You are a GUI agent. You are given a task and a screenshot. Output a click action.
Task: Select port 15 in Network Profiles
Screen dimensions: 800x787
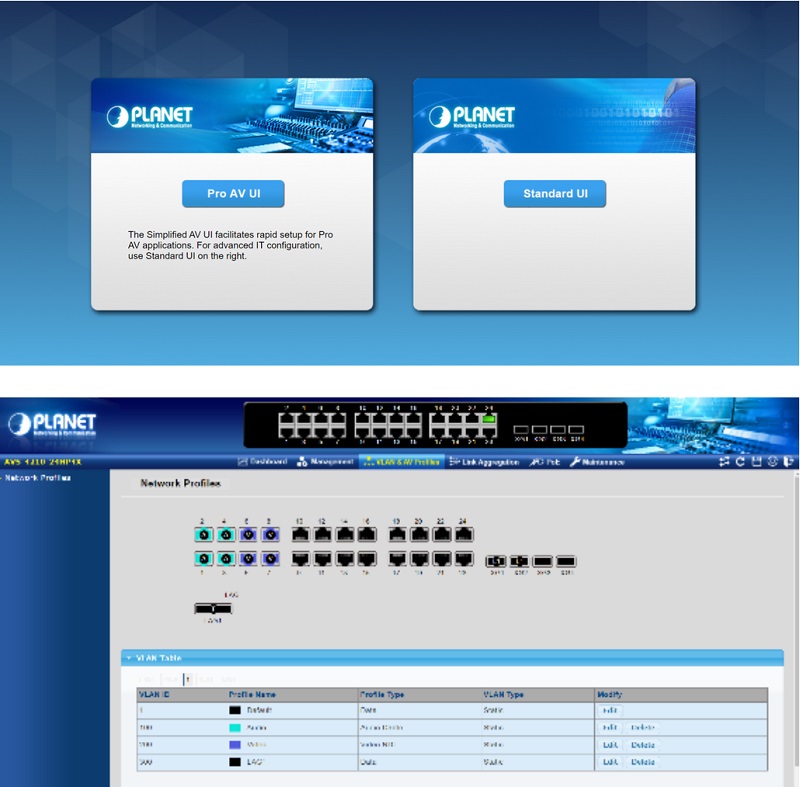coord(367,558)
